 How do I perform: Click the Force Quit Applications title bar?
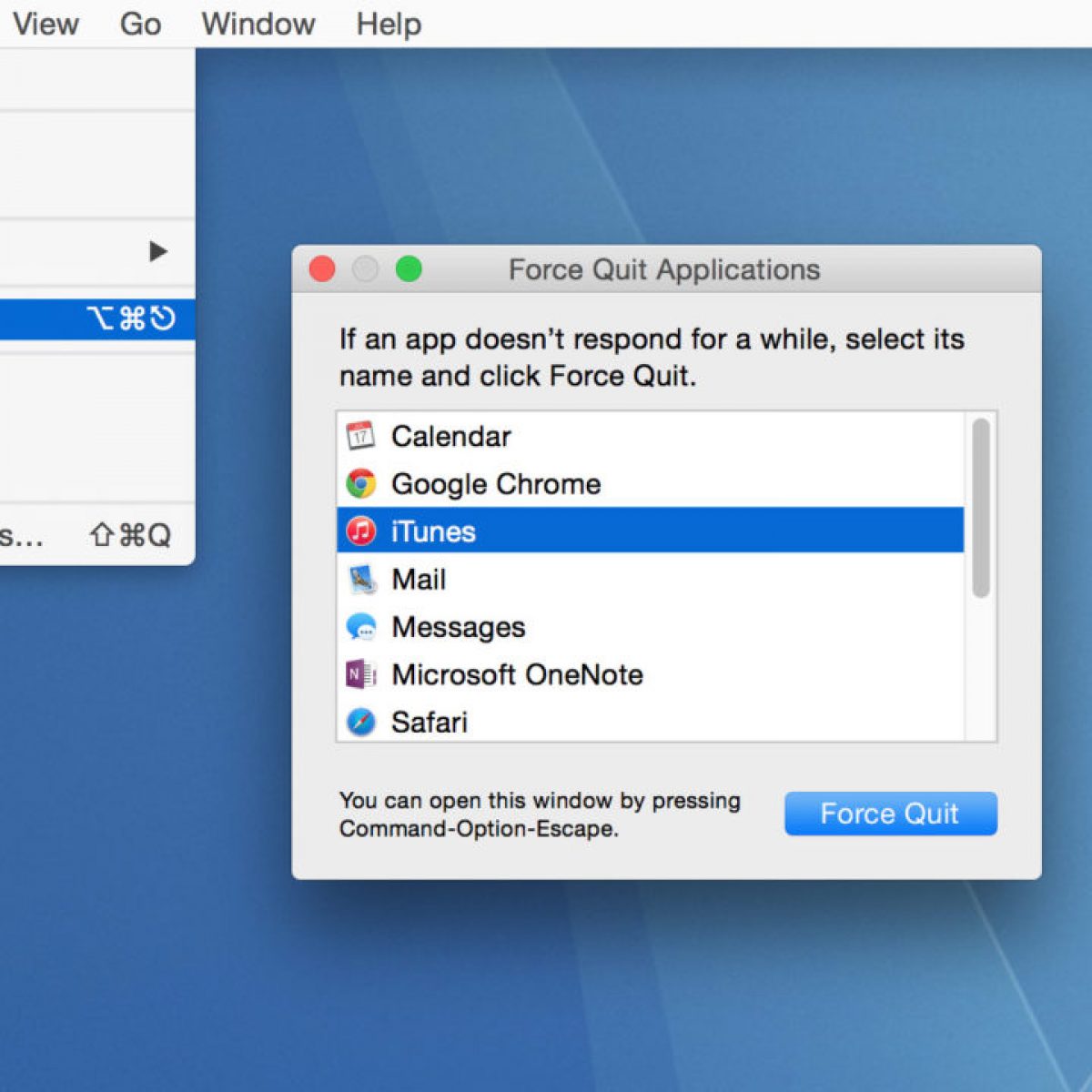click(x=664, y=269)
